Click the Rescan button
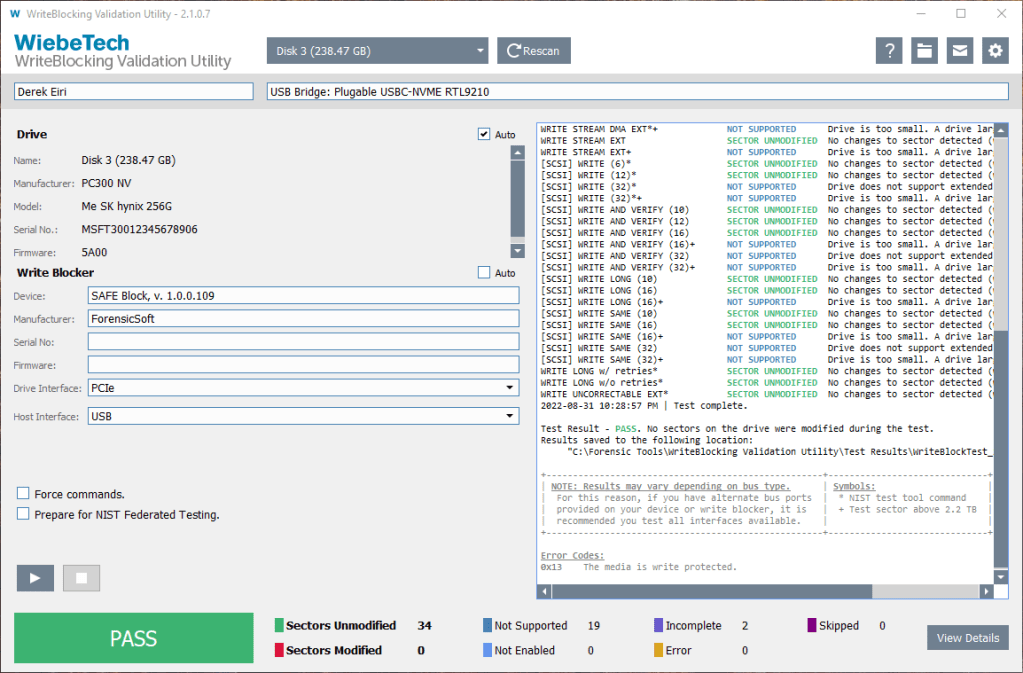Image resolution: width=1023 pixels, height=673 pixels. tap(534, 51)
